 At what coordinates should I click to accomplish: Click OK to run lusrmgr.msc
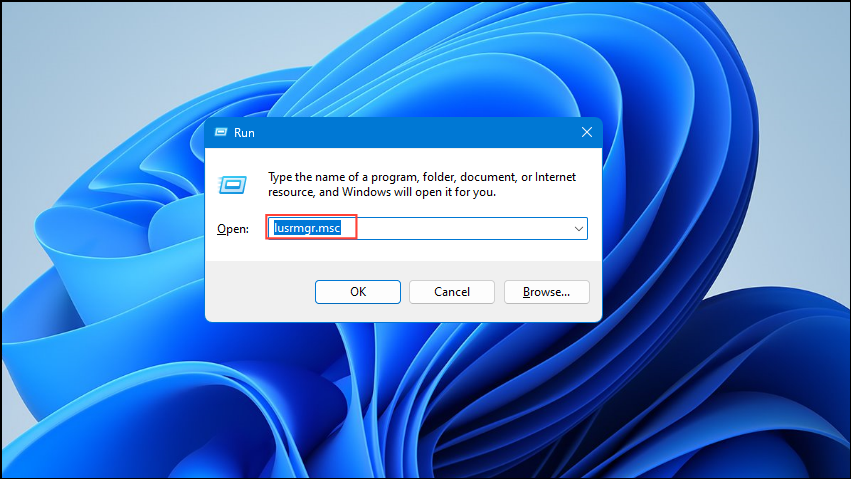pos(358,292)
